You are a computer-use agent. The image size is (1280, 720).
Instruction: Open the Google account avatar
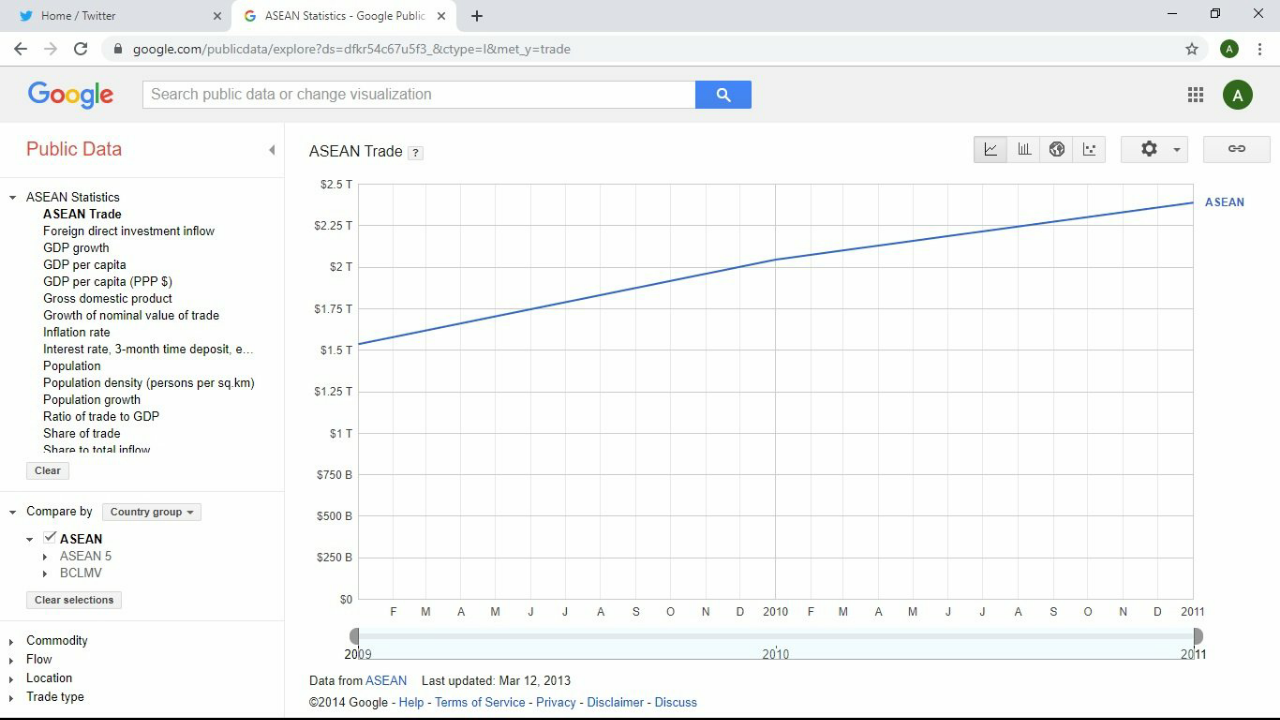point(1238,95)
